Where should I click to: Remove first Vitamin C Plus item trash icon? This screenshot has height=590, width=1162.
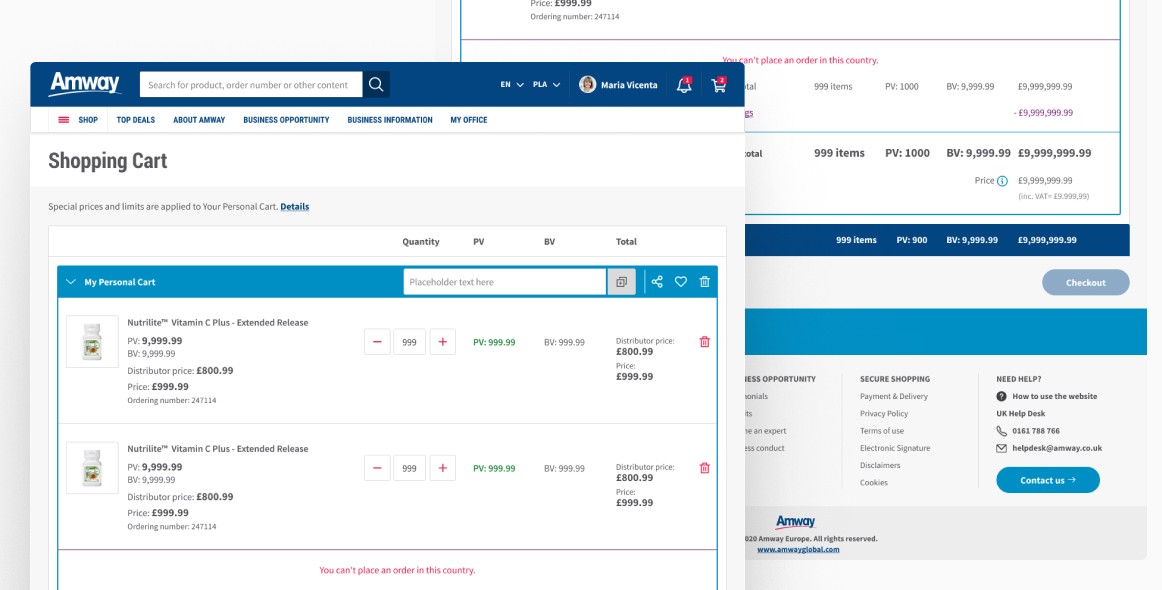[x=705, y=342]
